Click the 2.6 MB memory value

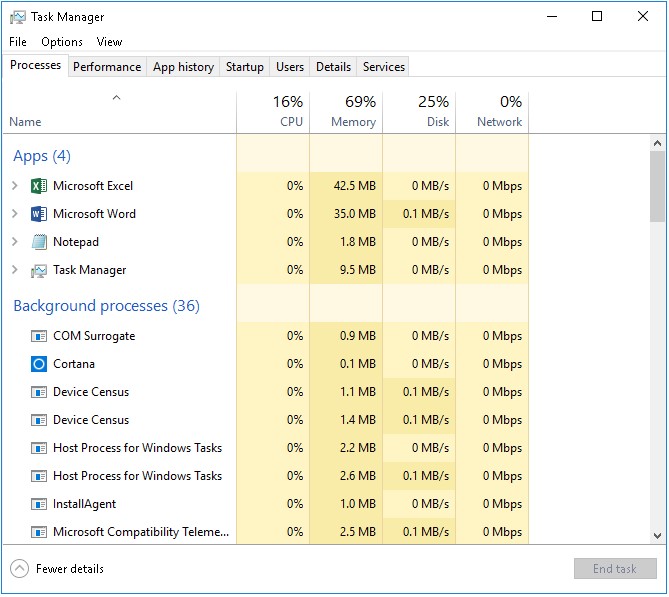click(x=358, y=476)
